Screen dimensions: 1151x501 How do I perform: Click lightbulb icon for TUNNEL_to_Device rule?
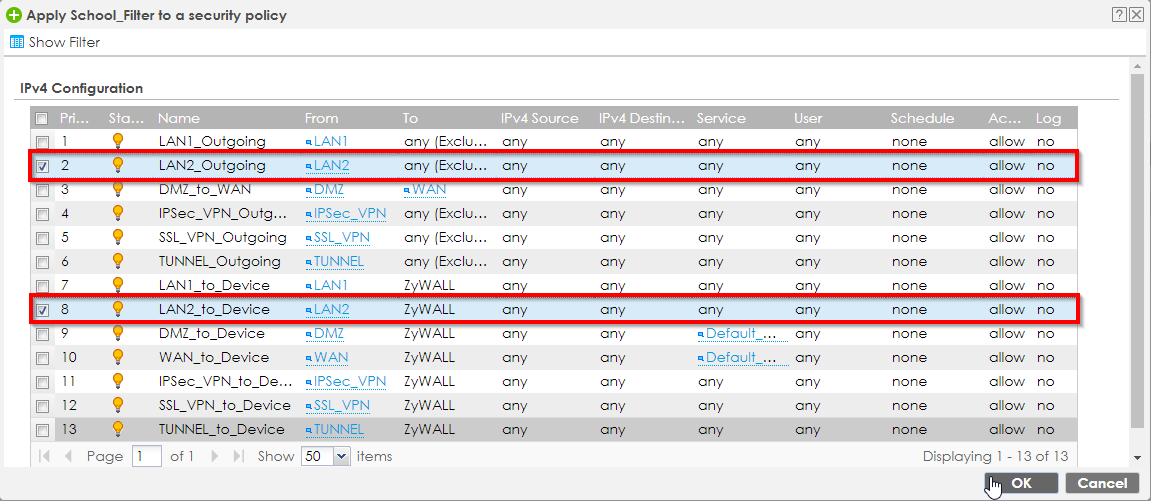click(x=117, y=429)
